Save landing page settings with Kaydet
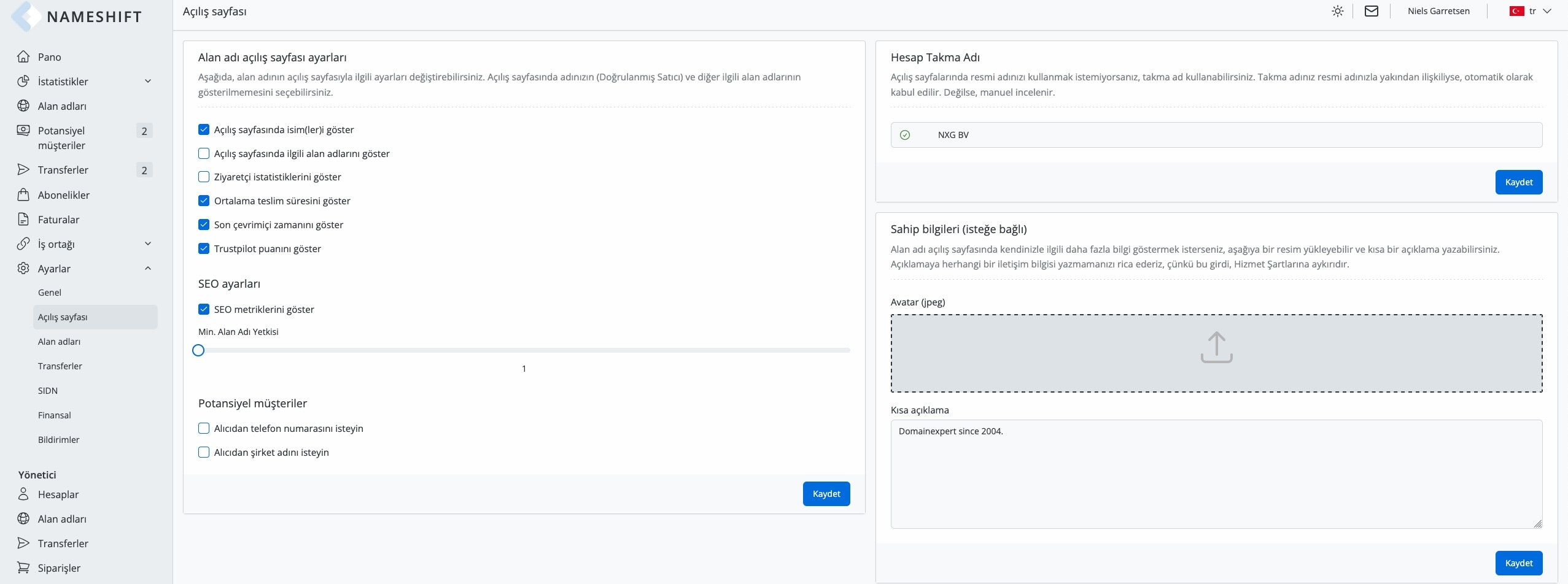The height and width of the screenshot is (584, 1568). [x=826, y=494]
